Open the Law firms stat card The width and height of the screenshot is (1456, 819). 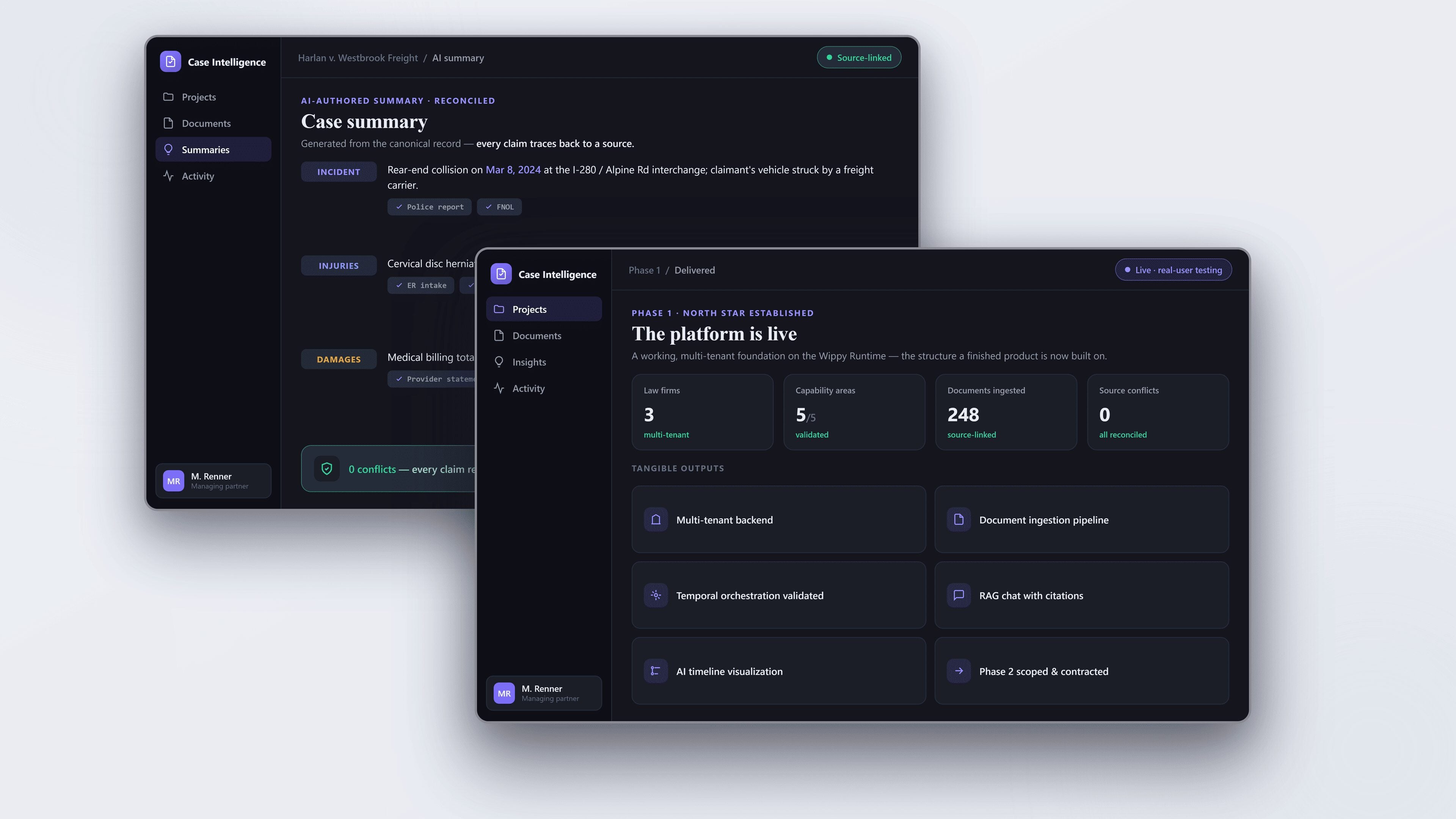pos(703,412)
